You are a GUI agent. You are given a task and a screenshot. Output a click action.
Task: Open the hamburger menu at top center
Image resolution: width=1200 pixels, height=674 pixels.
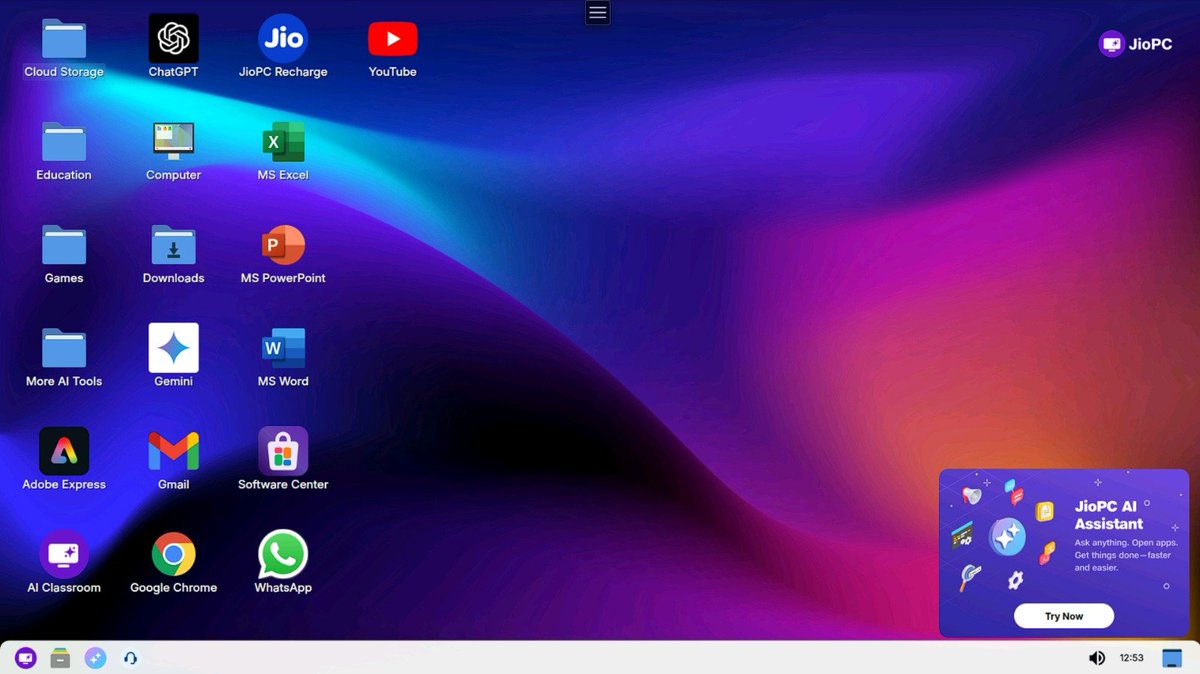pyautogui.click(x=598, y=13)
